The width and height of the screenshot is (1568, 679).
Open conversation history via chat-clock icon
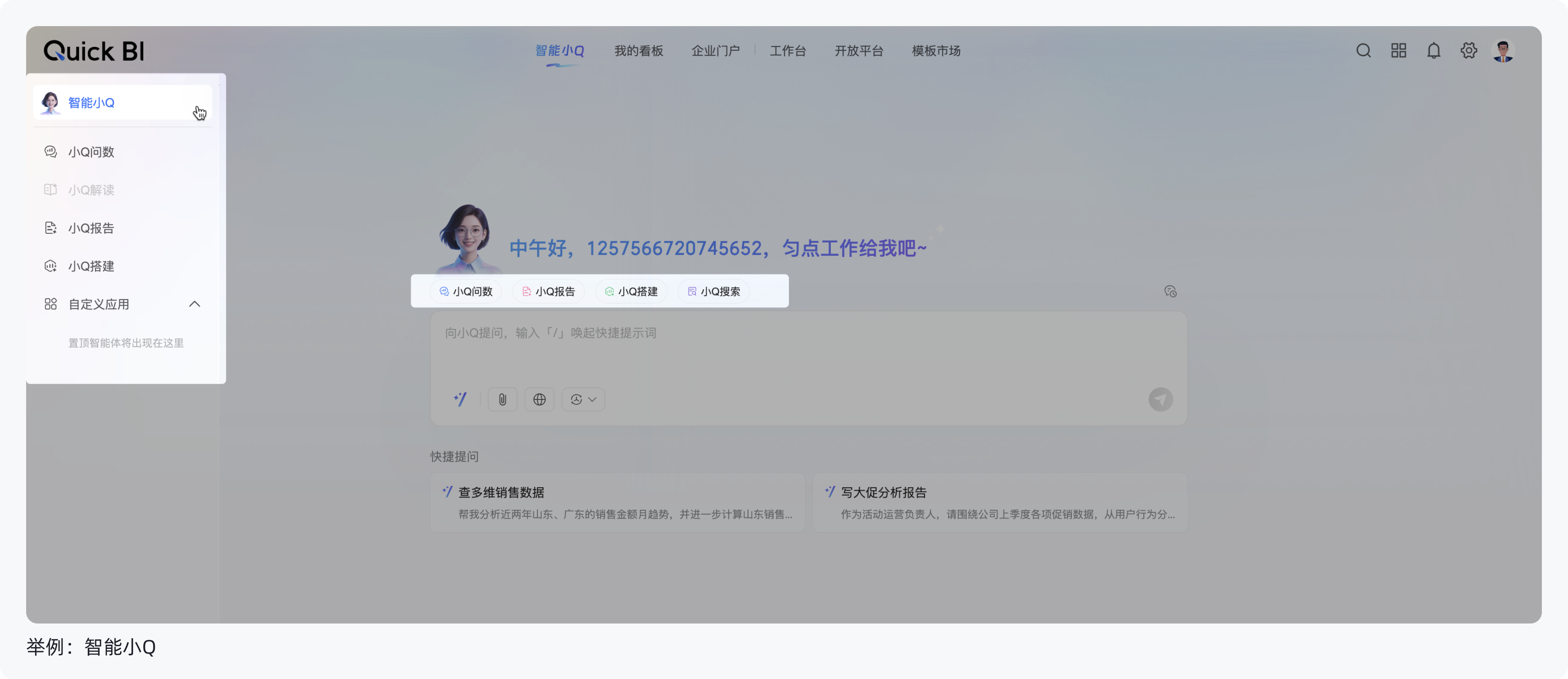point(1171,291)
